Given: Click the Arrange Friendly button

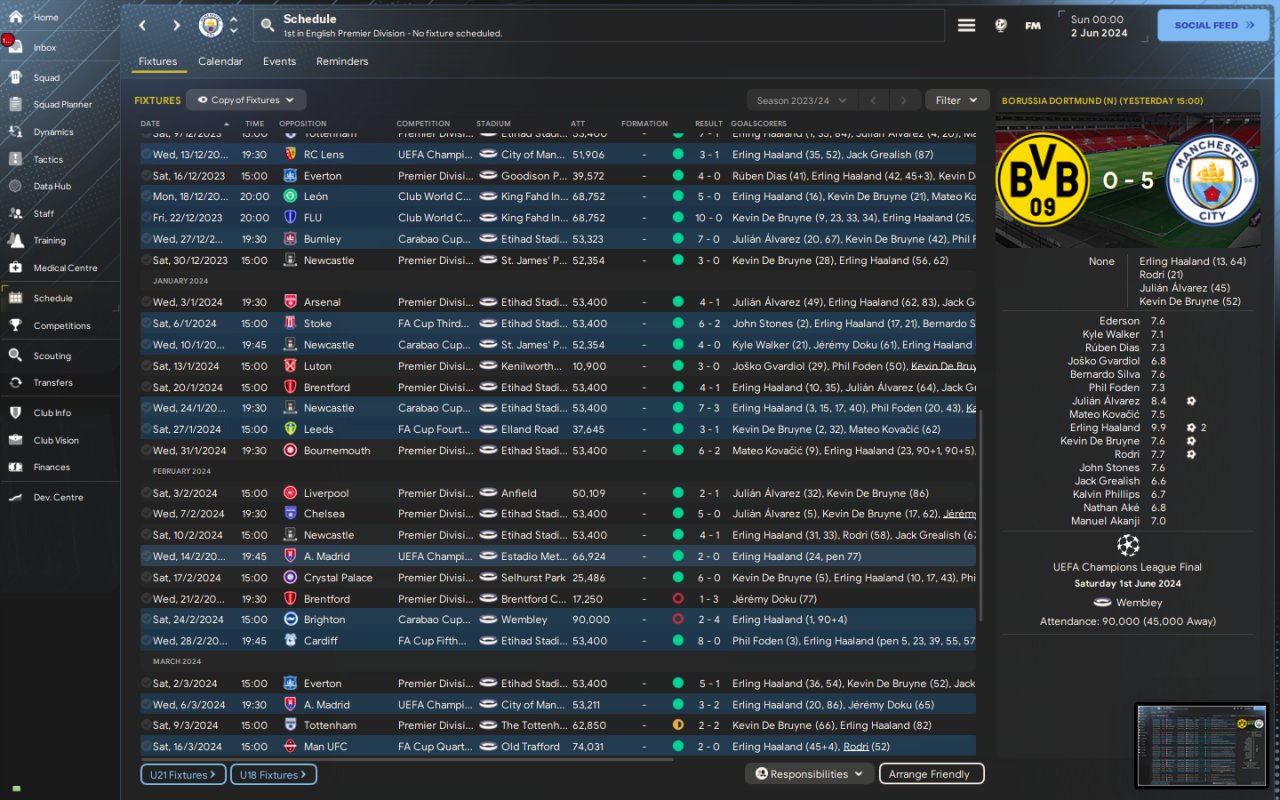Looking at the screenshot, I should tap(931, 774).
